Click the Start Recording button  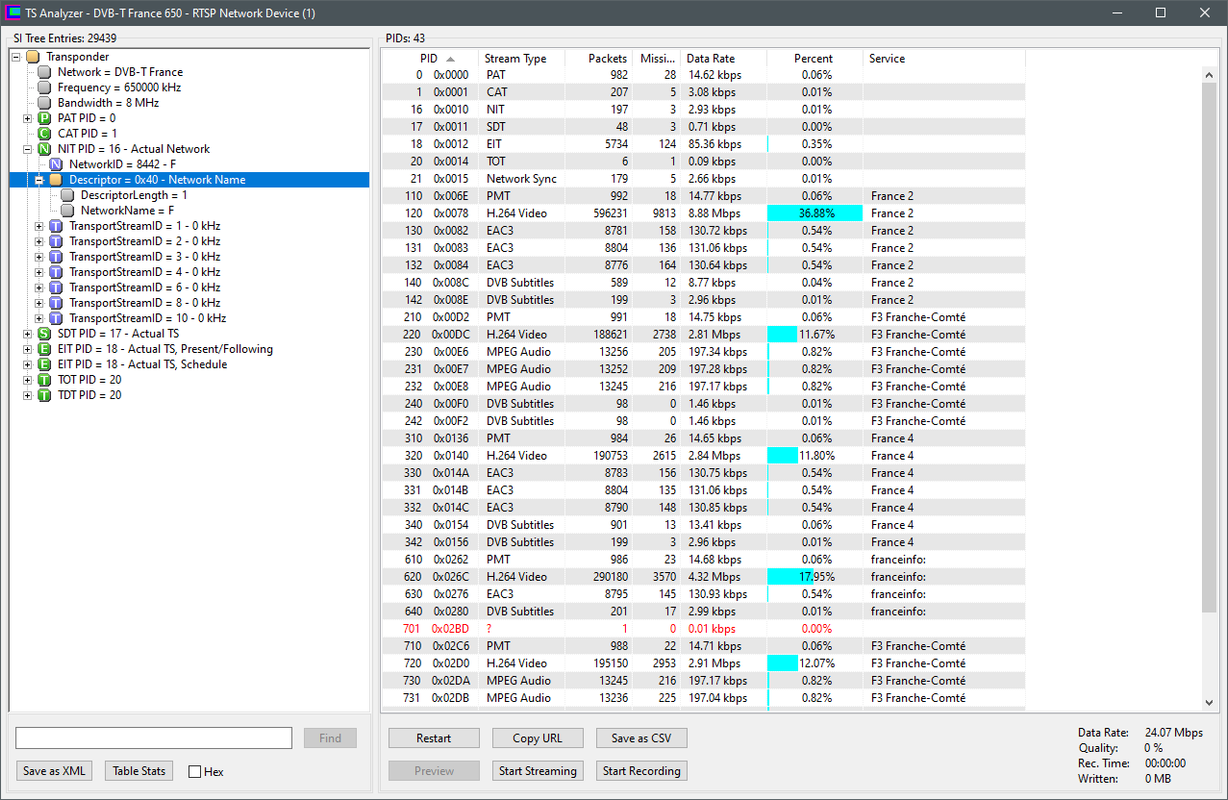[x=642, y=771]
